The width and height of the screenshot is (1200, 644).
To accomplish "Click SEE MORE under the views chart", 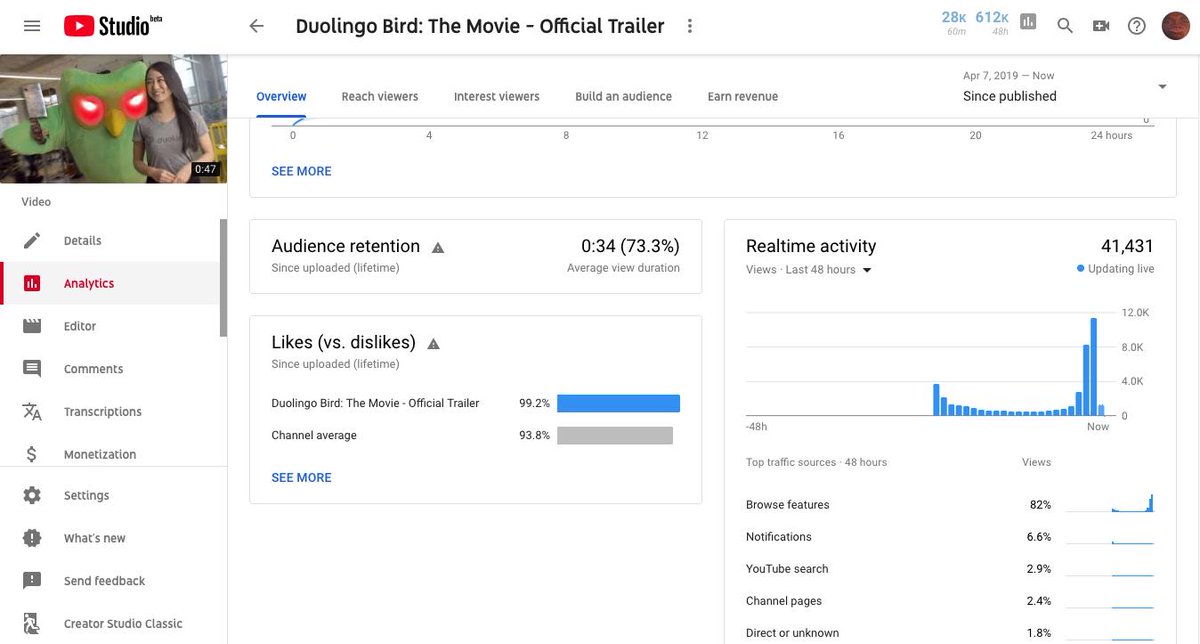I will (x=301, y=171).
